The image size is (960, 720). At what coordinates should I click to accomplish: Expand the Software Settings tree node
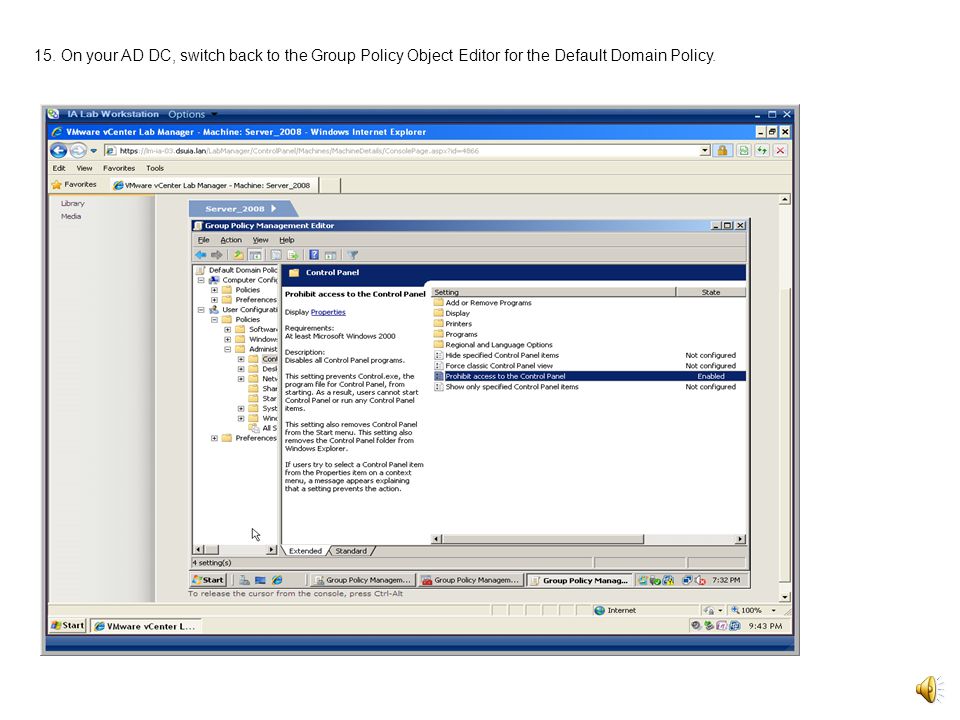228,329
